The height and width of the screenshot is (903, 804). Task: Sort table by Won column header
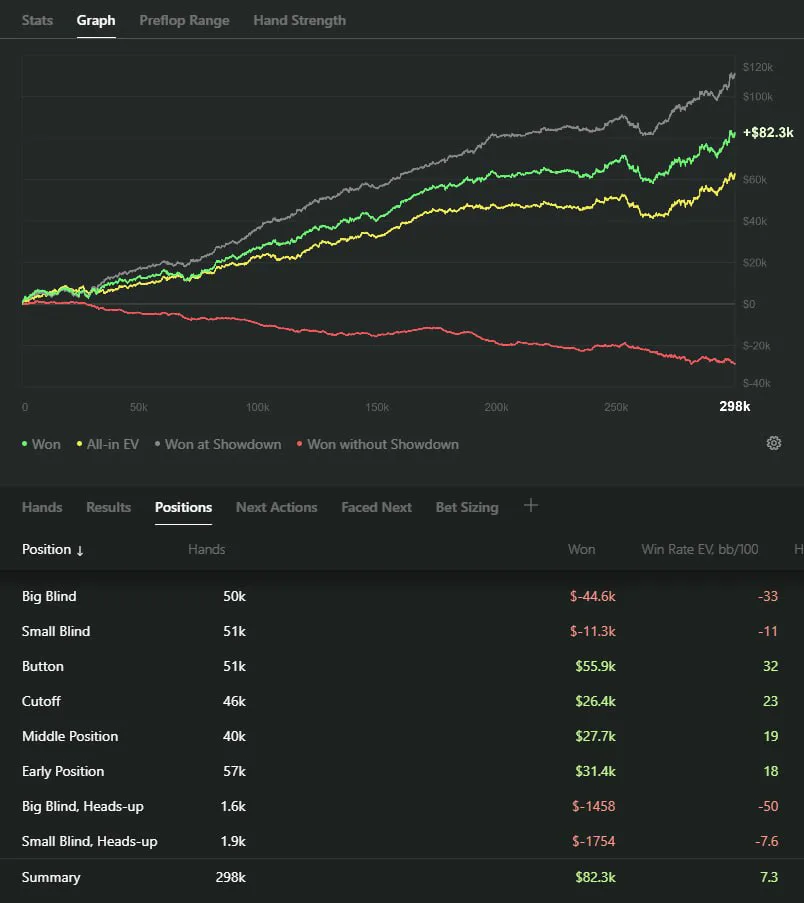click(x=582, y=549)
